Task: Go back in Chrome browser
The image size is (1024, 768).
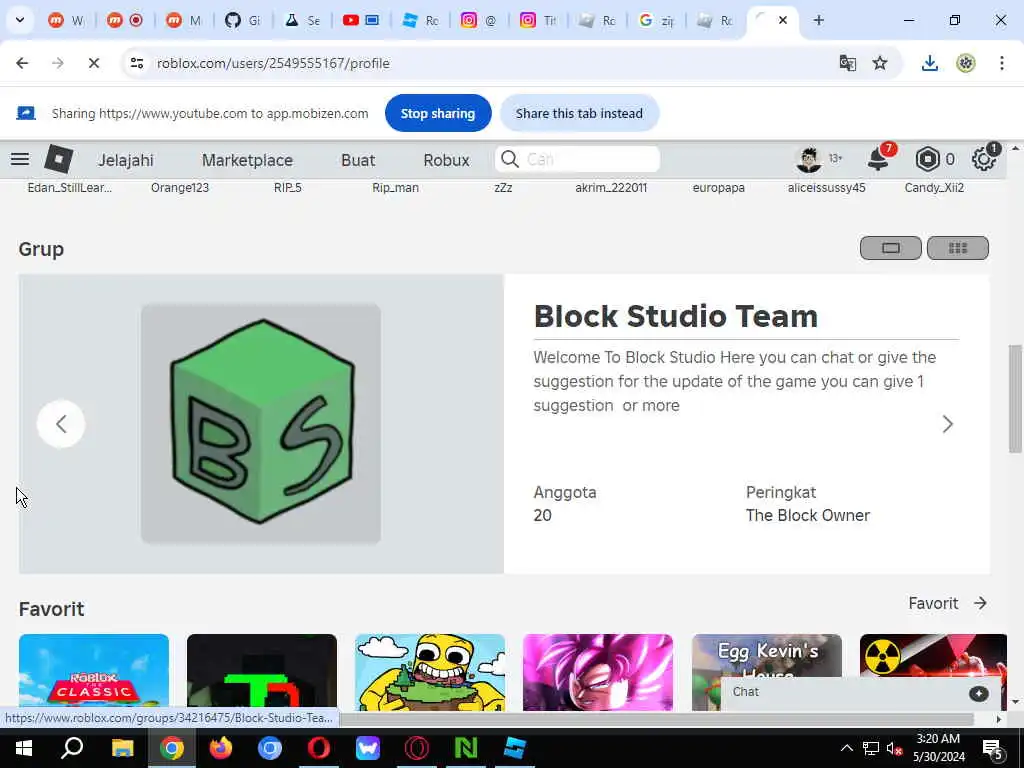Action: pyautogui.click(x=22, y=63)
